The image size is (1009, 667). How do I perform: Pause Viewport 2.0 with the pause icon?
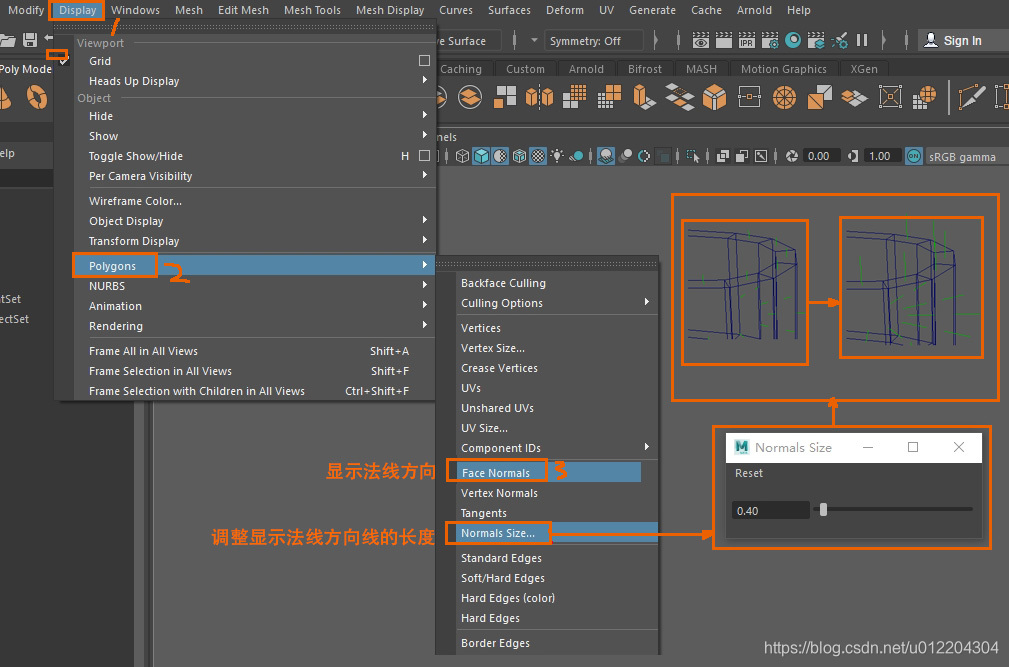coord(862,41)
